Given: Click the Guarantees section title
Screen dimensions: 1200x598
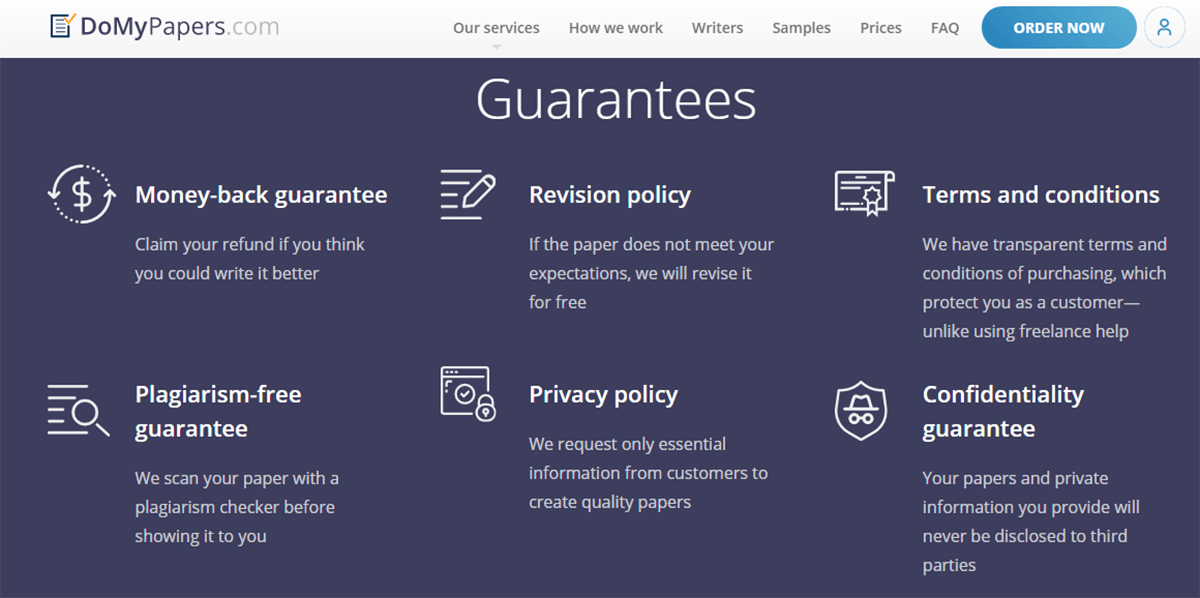Looking at the screenshot, I should pos(615,100).
